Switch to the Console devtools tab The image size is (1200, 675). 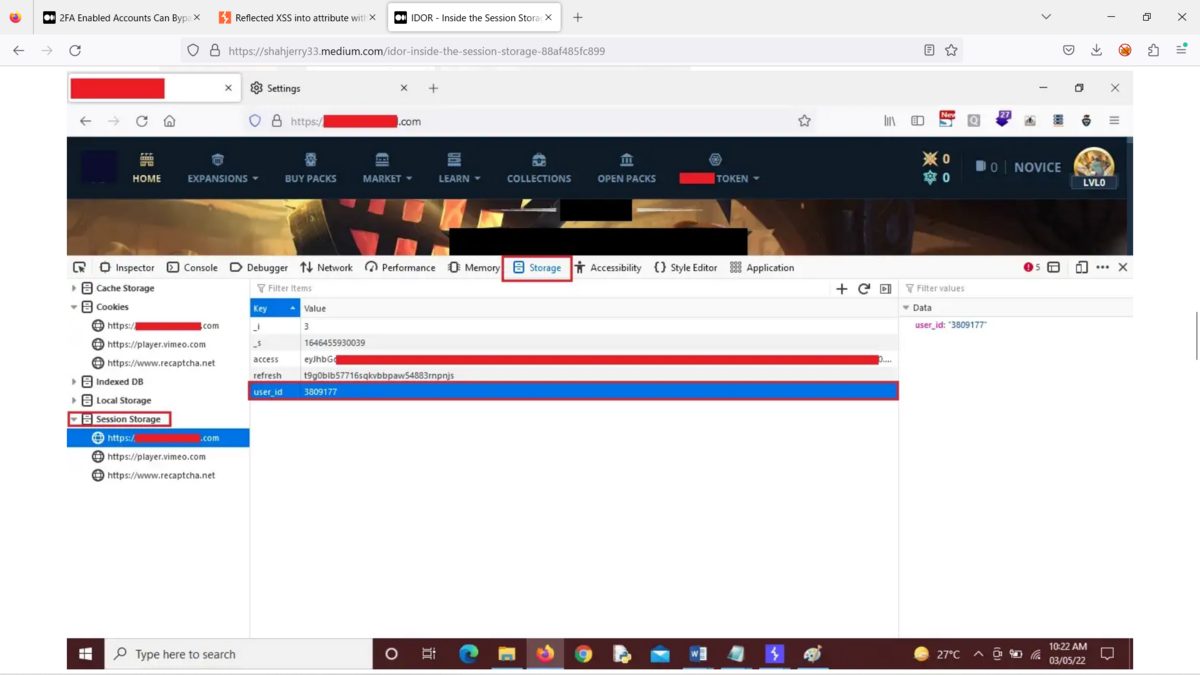[x=192, y=267]
